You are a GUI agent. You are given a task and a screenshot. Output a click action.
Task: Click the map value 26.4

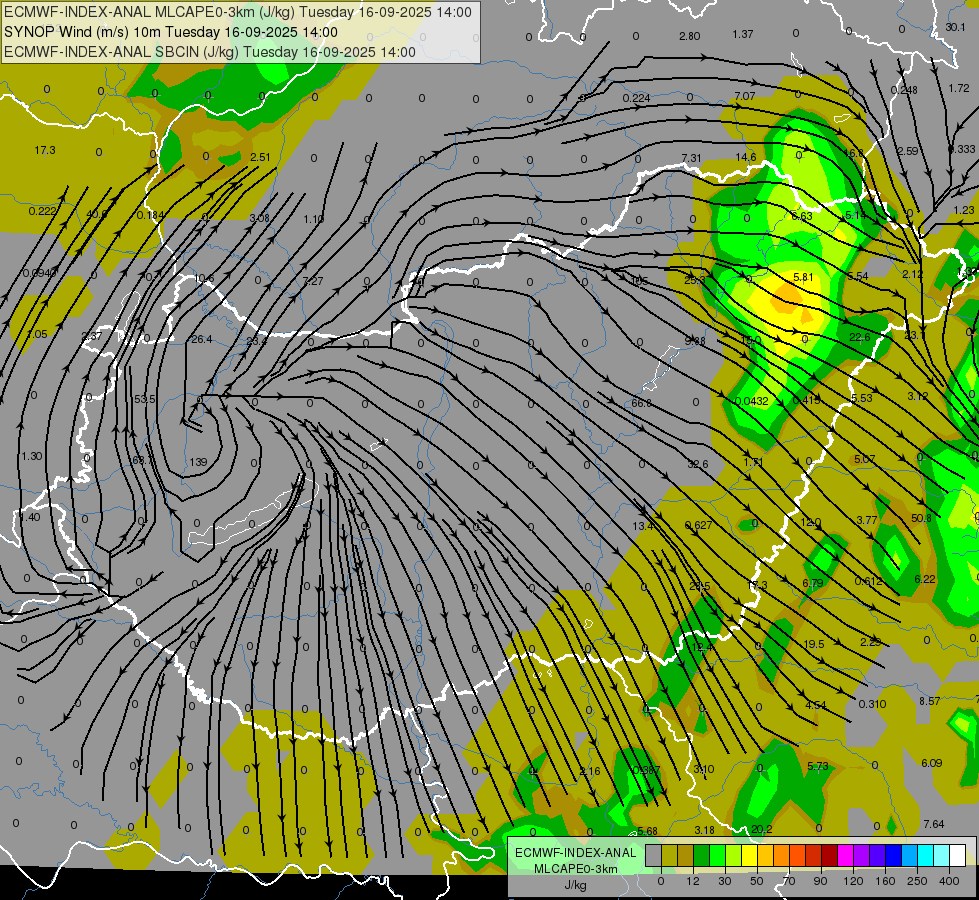coord(202,339)
